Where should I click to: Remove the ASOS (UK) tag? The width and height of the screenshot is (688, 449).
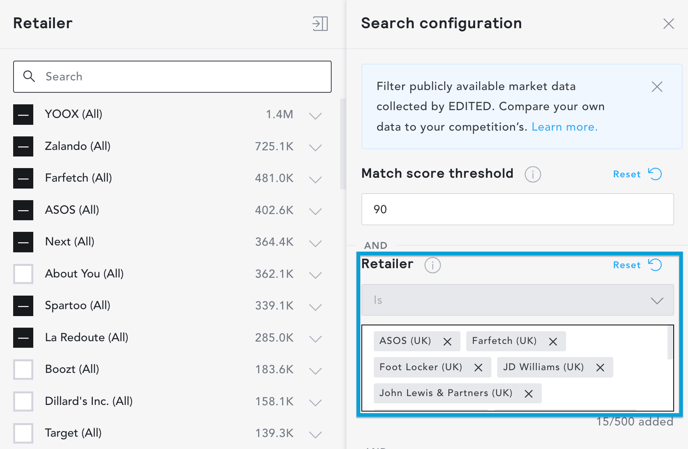coord(447,341)
